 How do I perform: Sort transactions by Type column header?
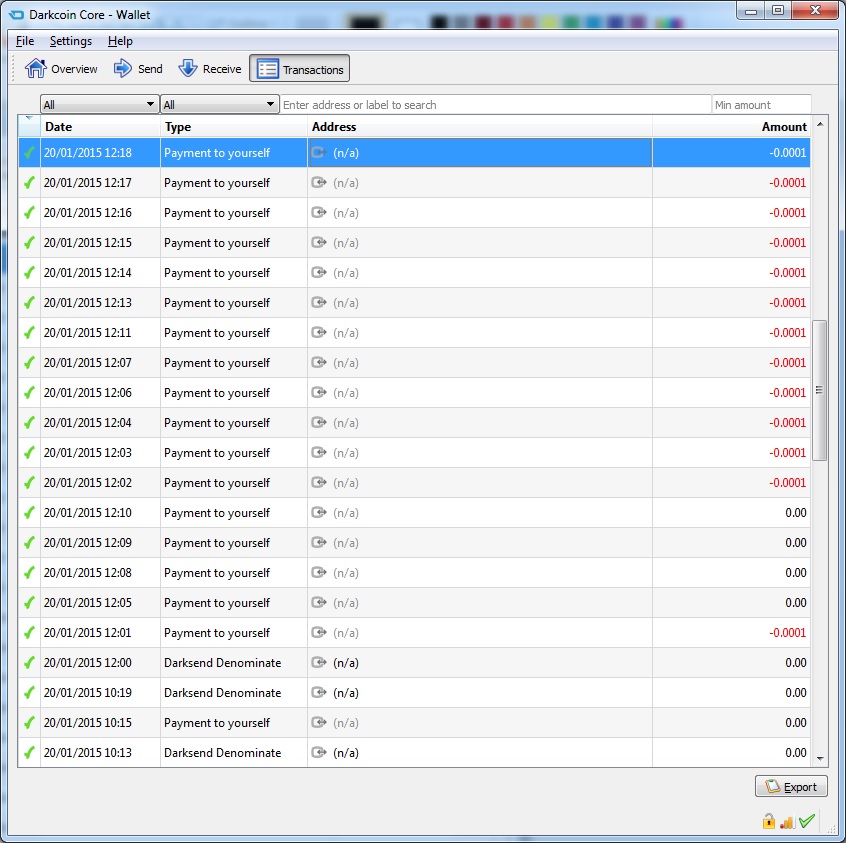(234, 127)
